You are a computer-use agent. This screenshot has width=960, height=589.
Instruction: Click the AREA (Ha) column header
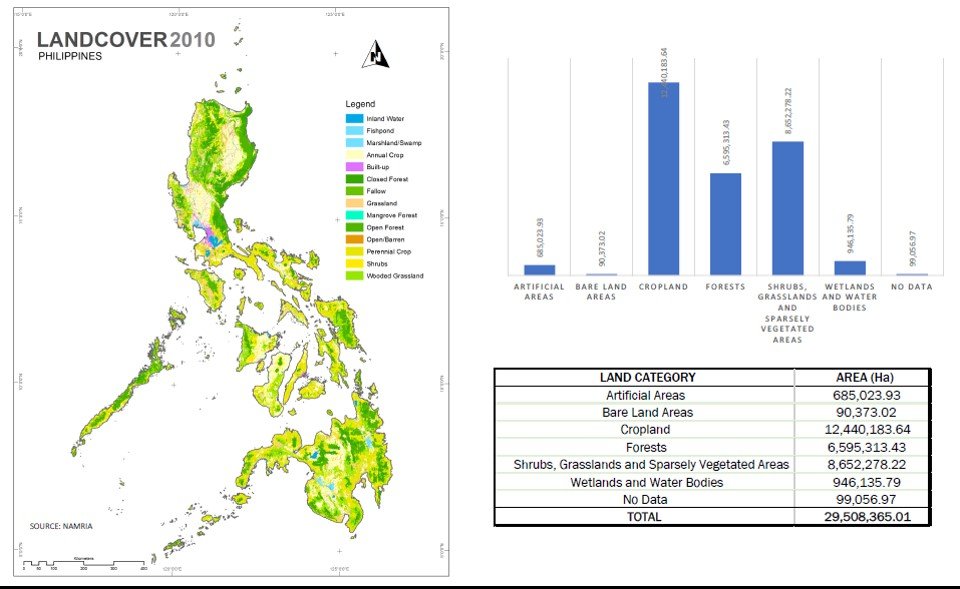[x=862, y=378]
